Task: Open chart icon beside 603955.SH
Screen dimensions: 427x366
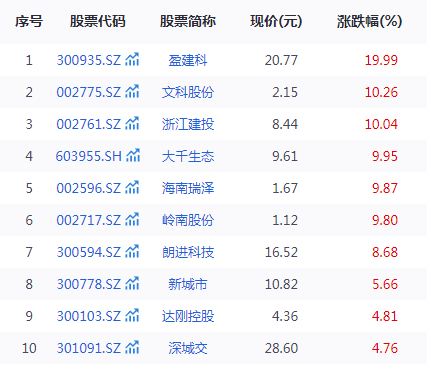Action: (x=133, y=156)
